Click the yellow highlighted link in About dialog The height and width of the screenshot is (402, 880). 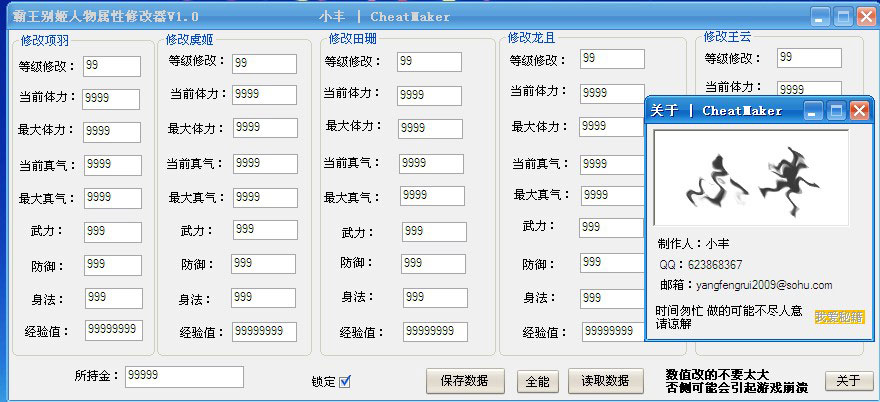coord(839,317)
